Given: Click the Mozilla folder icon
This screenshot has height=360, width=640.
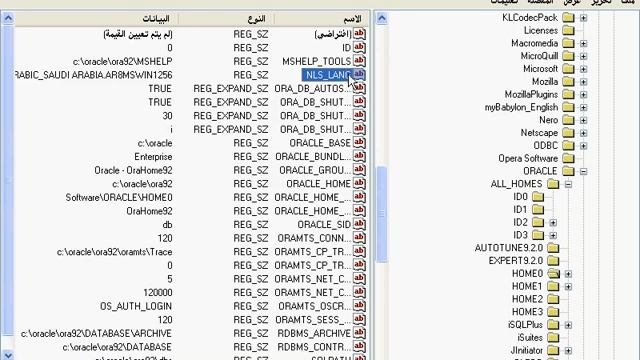Looking at the screenshot, I should click(568, 82).
